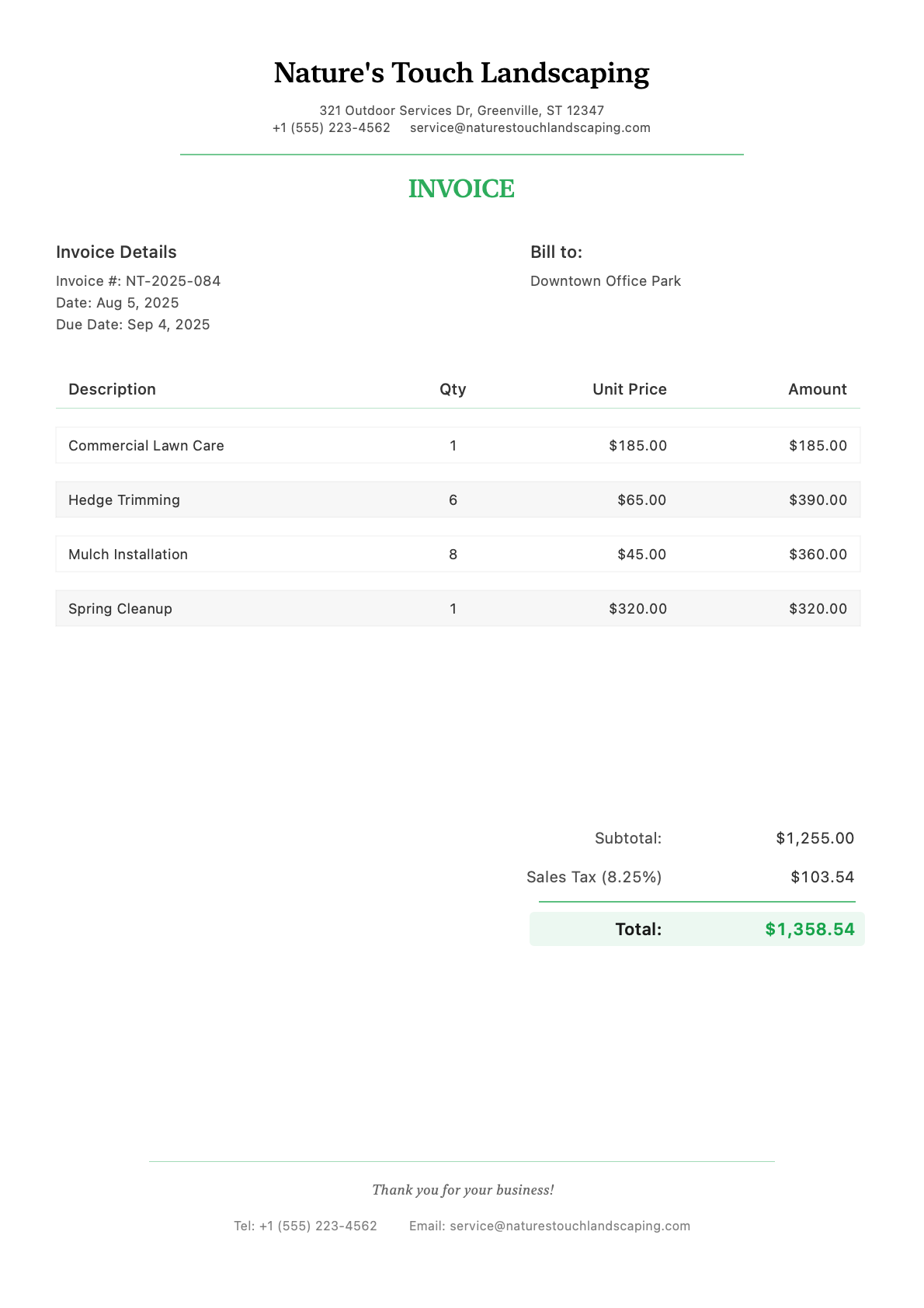924x1308 pixels.
Task: Select the subtotal value $1,255.00
Action: tap(815, 838)
